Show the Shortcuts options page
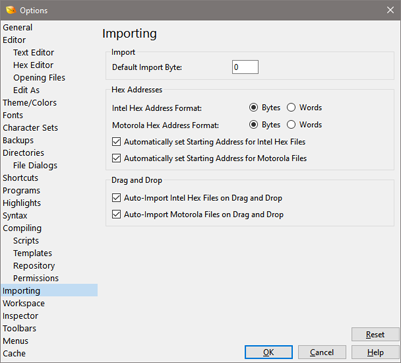This screenshot has width=401, height=363. [20, 178]
